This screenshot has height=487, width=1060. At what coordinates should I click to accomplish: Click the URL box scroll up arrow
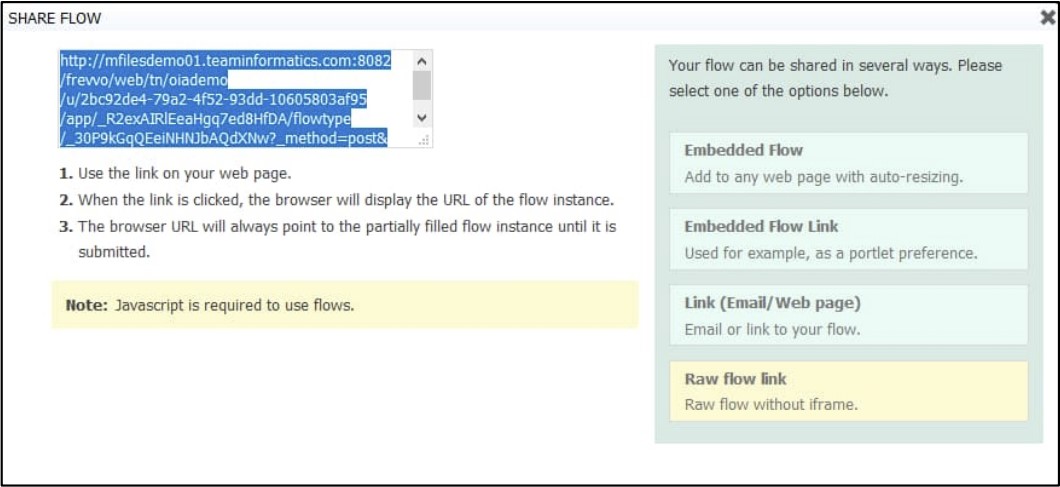[x=422, y=61]
